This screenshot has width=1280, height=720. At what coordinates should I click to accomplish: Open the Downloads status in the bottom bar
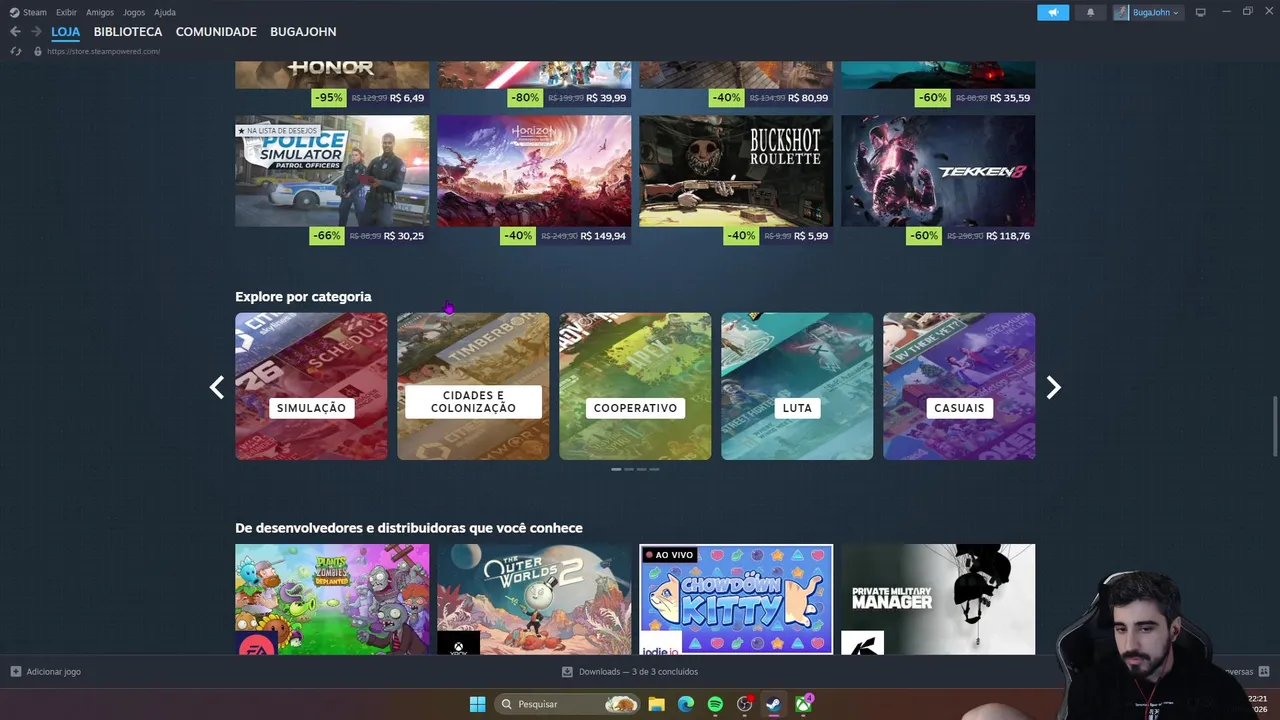(630, 672)
